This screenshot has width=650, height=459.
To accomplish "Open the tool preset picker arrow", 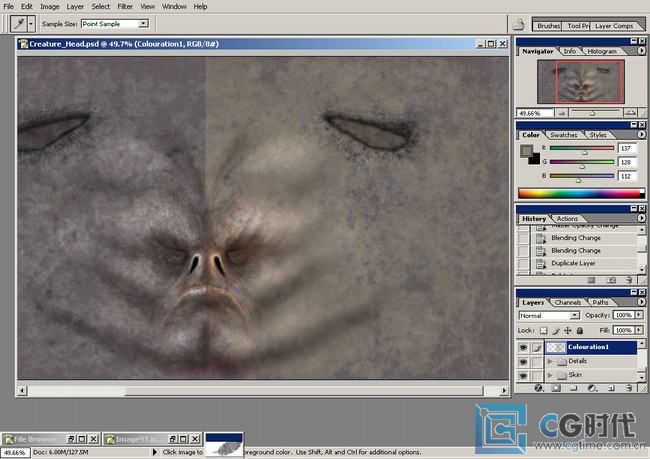I will coord(31,24).
